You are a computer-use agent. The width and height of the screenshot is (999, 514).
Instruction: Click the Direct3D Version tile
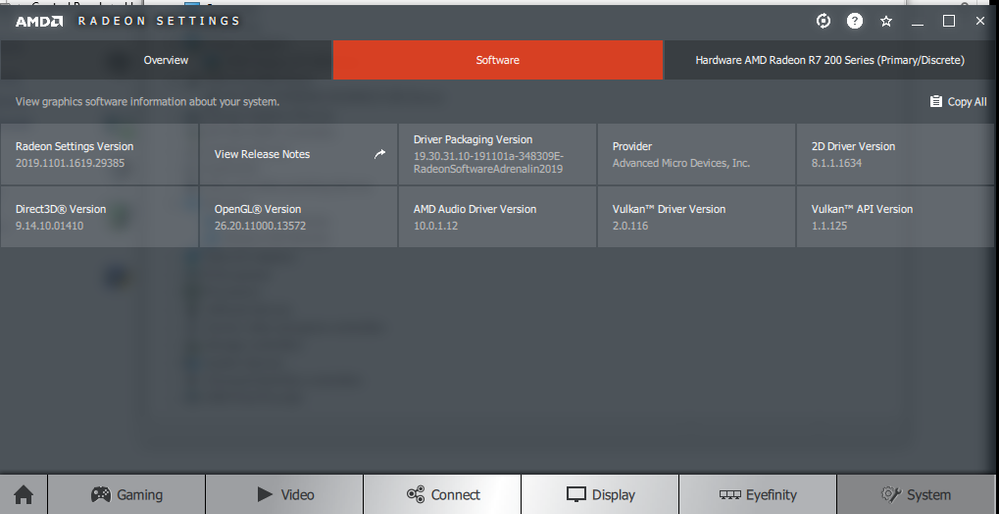pos(99,217)
